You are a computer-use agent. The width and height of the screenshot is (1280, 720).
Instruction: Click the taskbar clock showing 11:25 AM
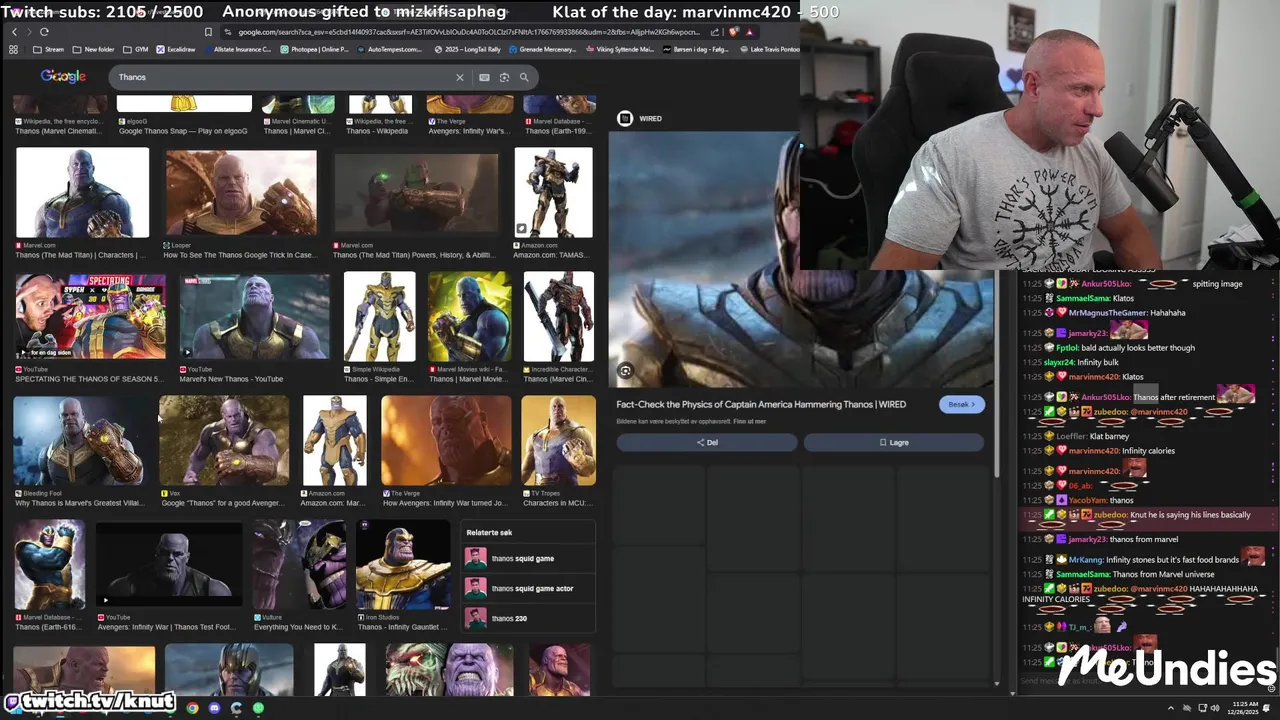pos(1245,708)
